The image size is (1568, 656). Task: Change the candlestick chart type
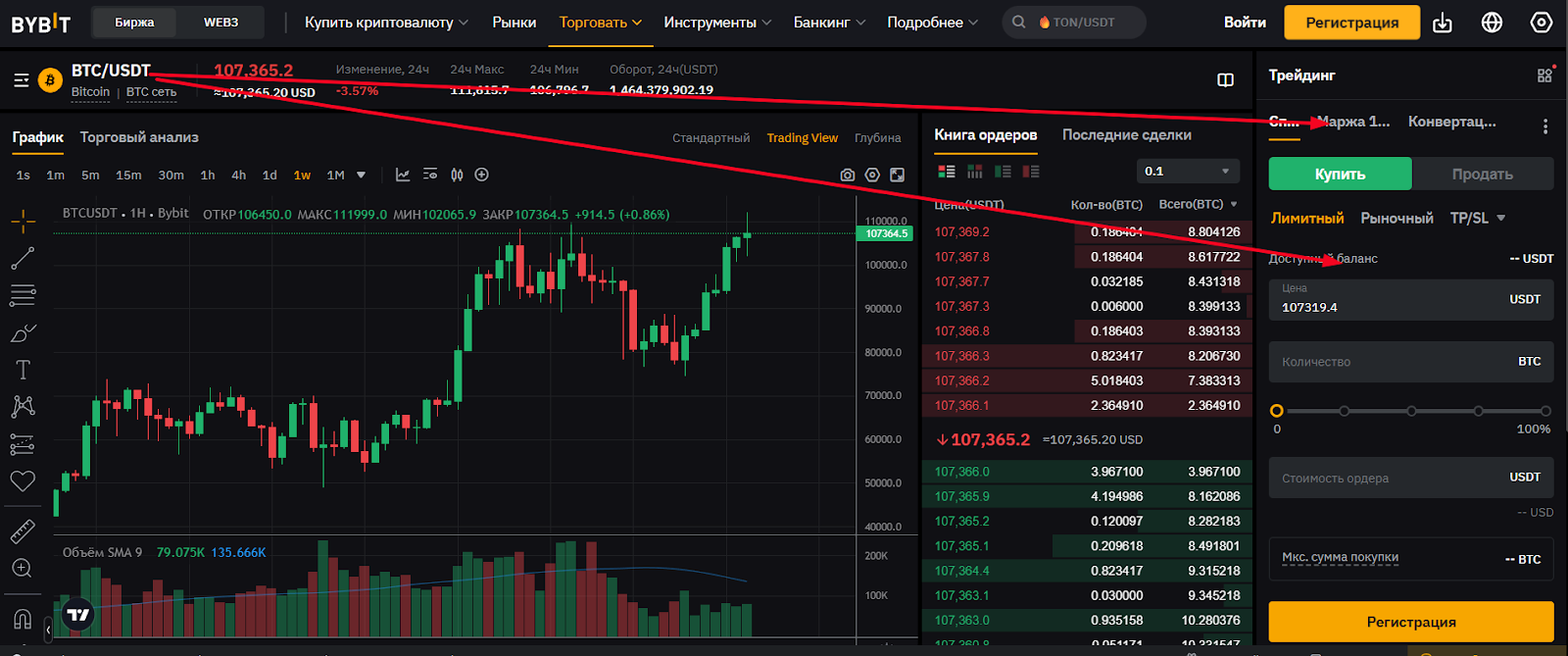(457, 175)
